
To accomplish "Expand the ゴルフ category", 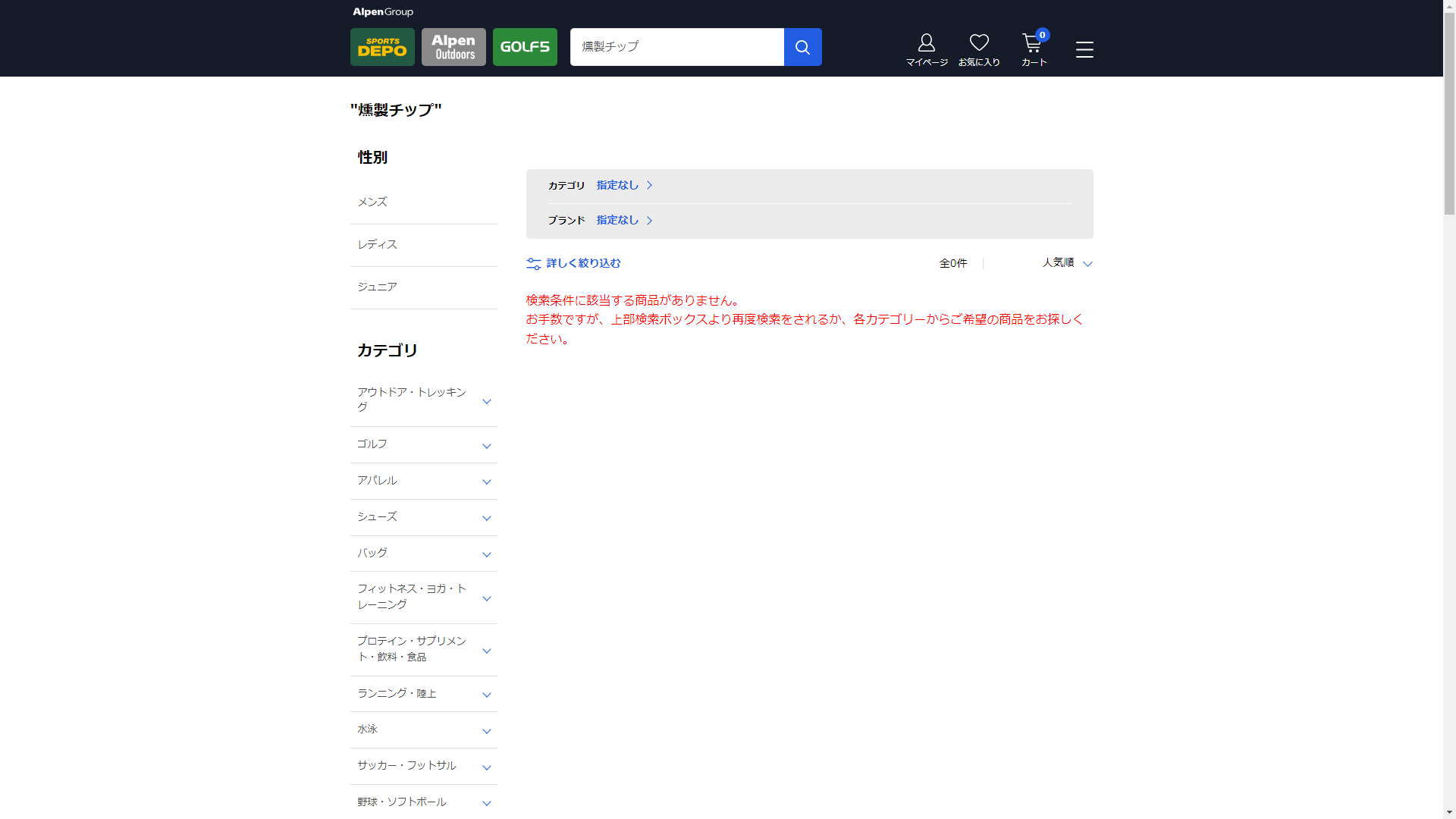I will point(423,444).
